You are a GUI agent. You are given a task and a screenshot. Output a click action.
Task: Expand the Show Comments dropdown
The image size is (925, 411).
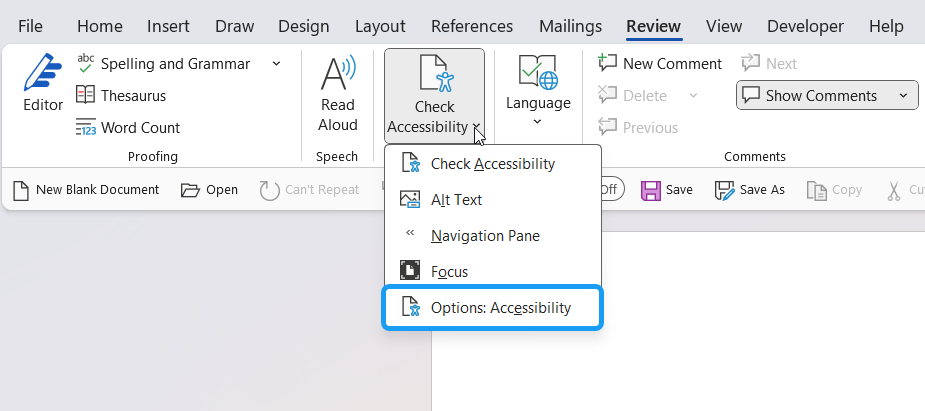904,96
